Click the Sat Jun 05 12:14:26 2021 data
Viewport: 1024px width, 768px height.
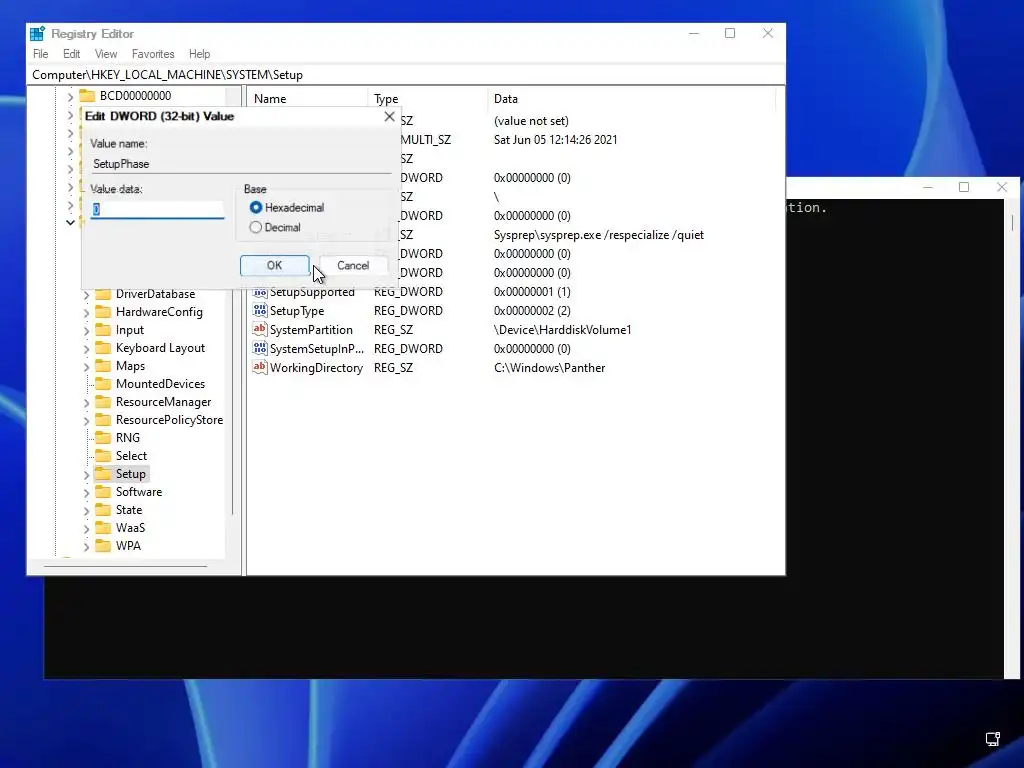click(555, 140)
